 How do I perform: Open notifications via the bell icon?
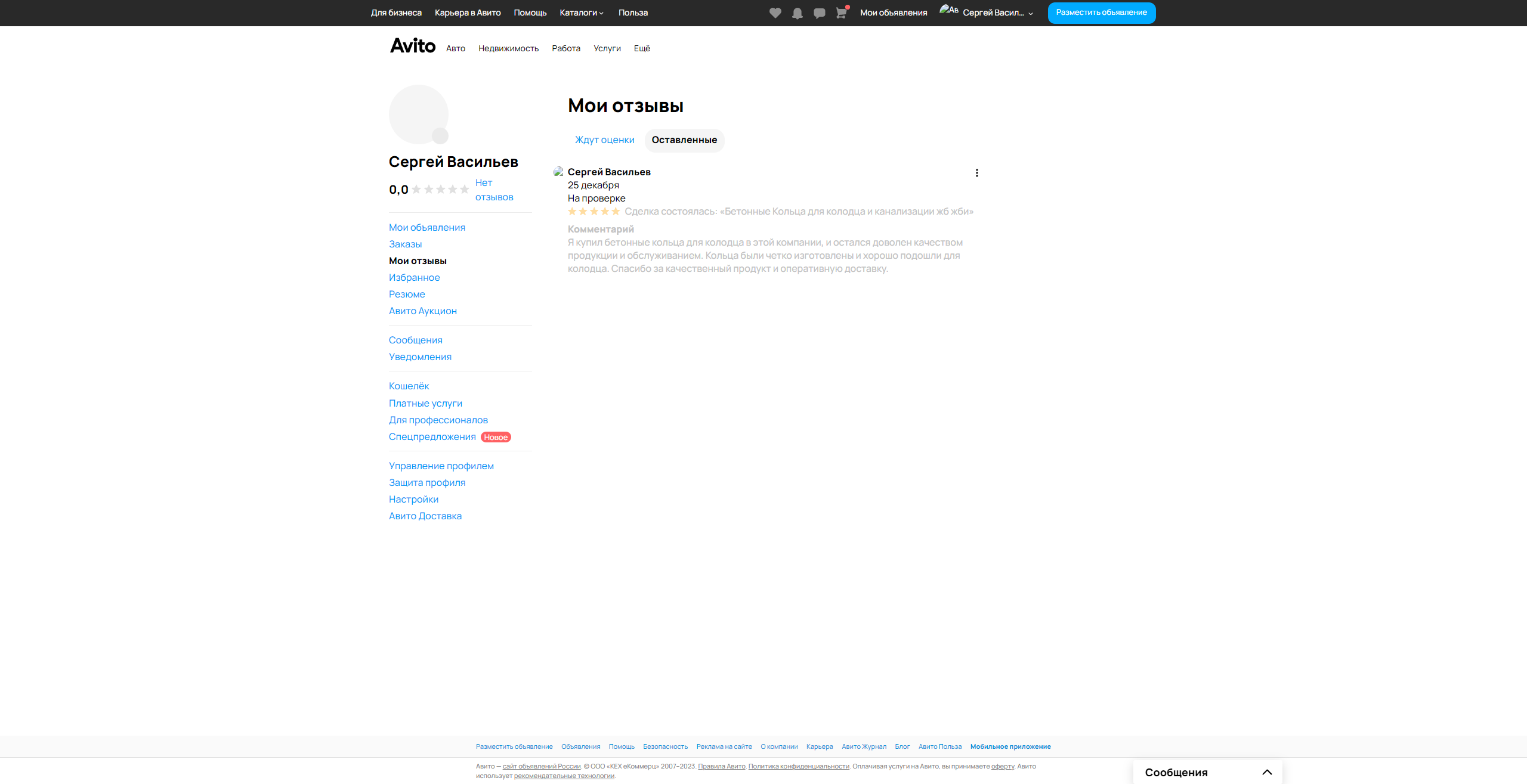tap(797, 13)
